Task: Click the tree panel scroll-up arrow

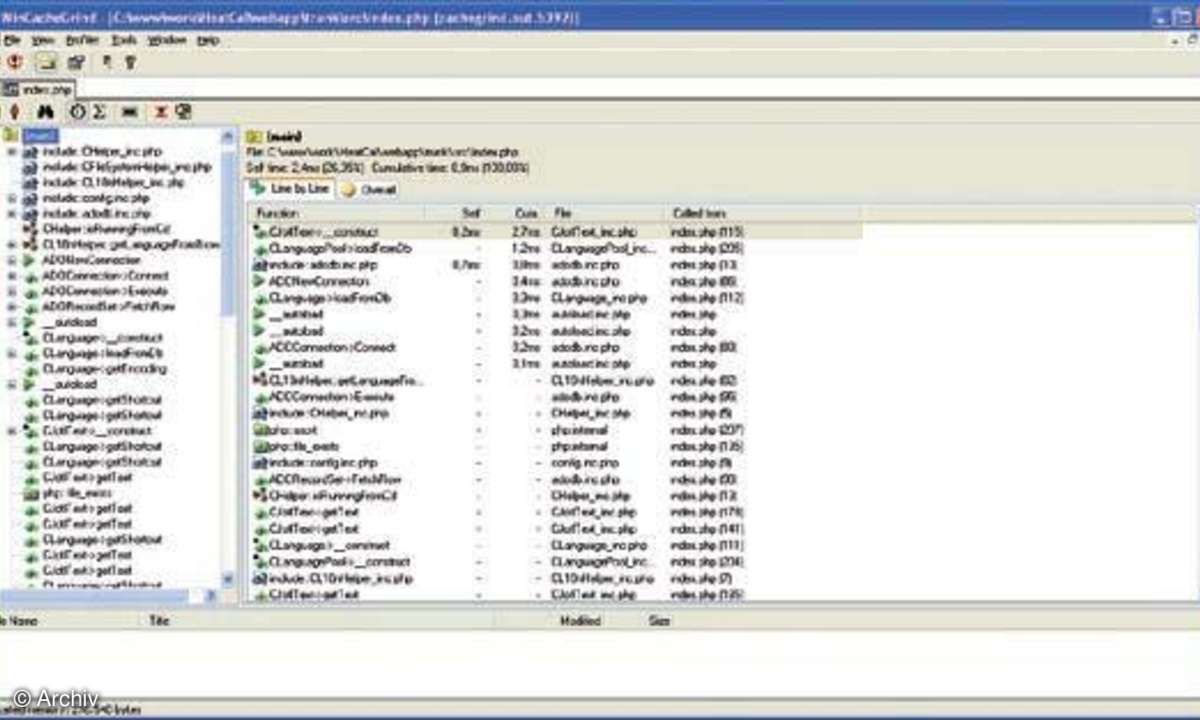Action: 228,135
